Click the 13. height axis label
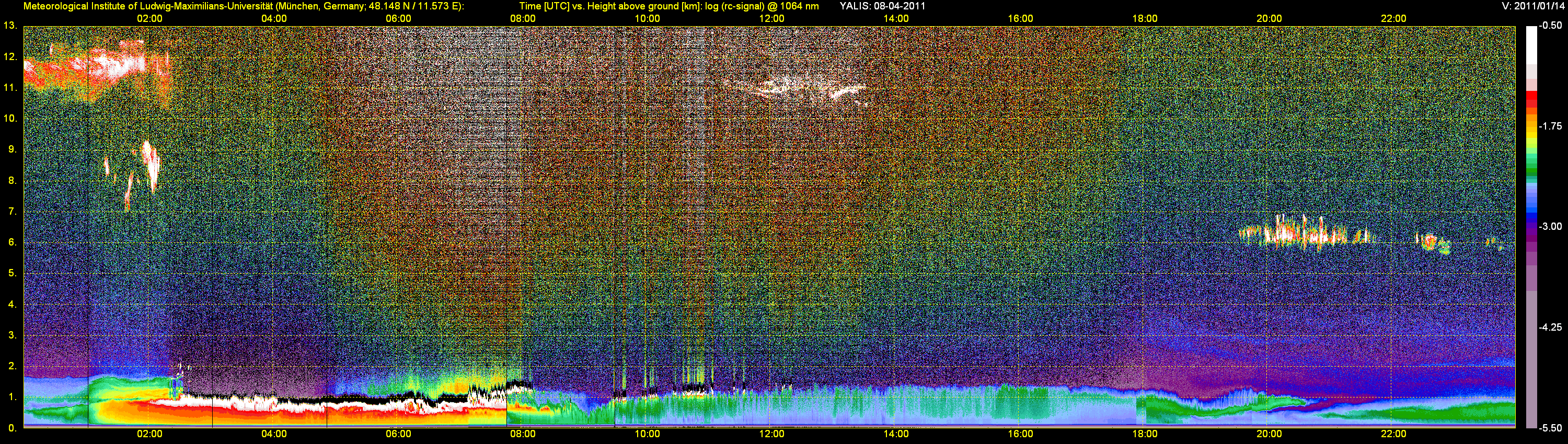 [x=10, y=26]
